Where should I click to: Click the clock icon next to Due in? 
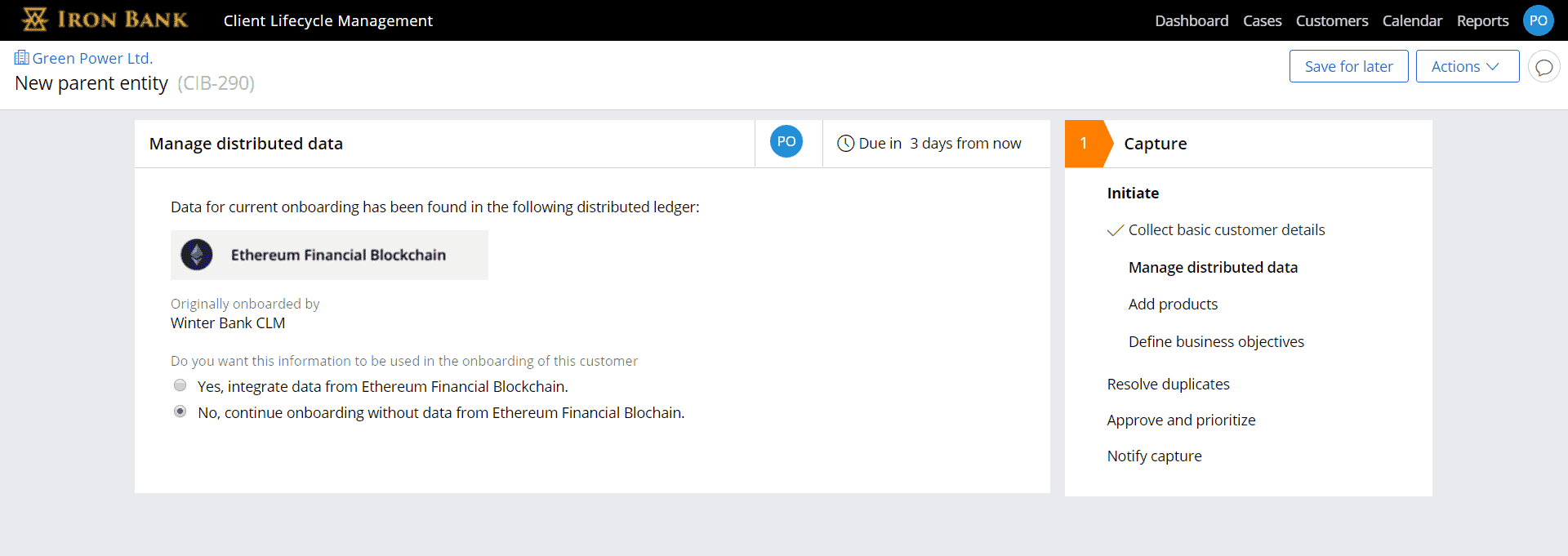[x=845, y=144]
